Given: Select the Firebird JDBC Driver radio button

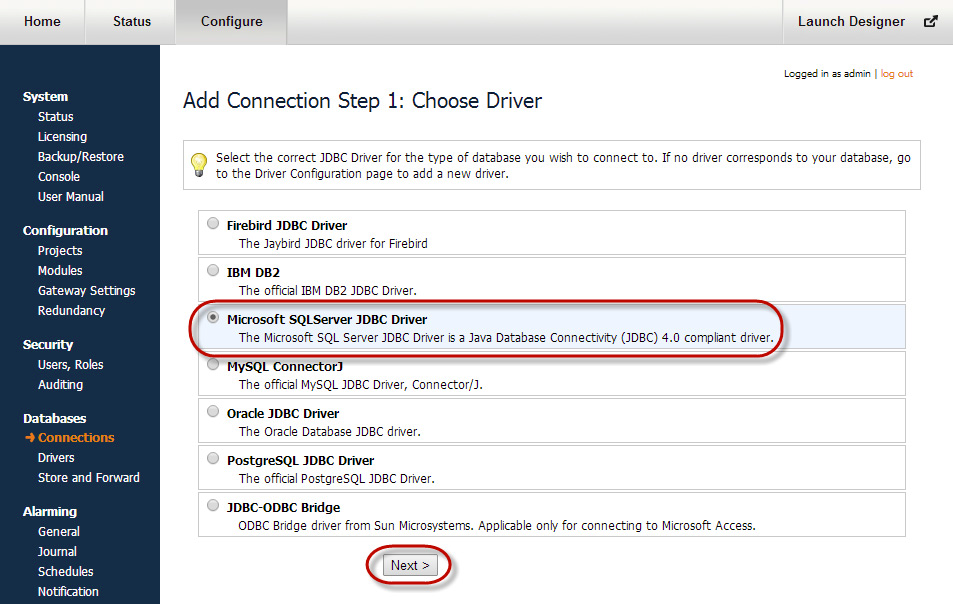Looking at the screenshot, I should point(213,223).
